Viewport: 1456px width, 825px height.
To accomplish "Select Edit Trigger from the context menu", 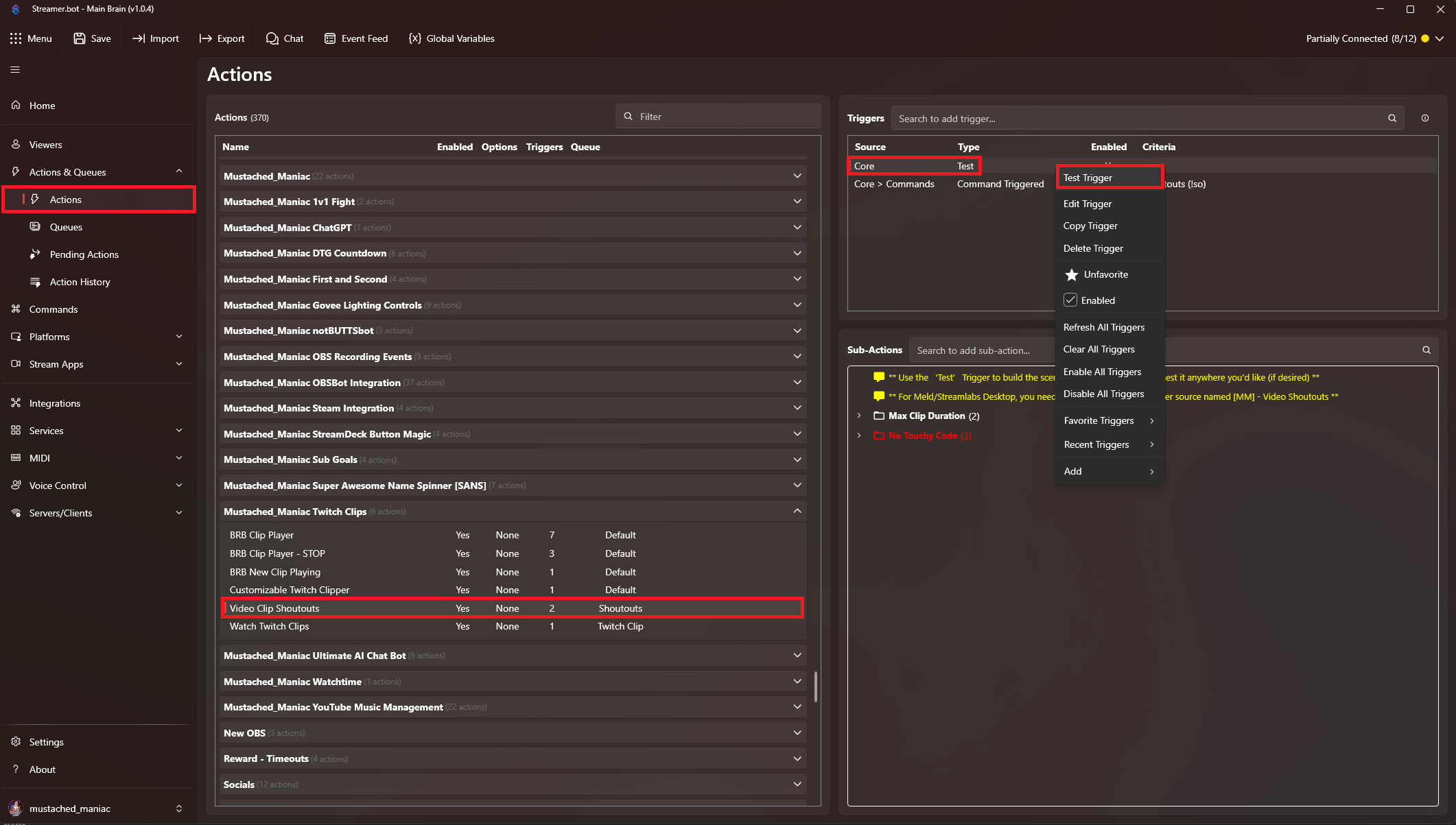I will click(x=1088, y=204).
